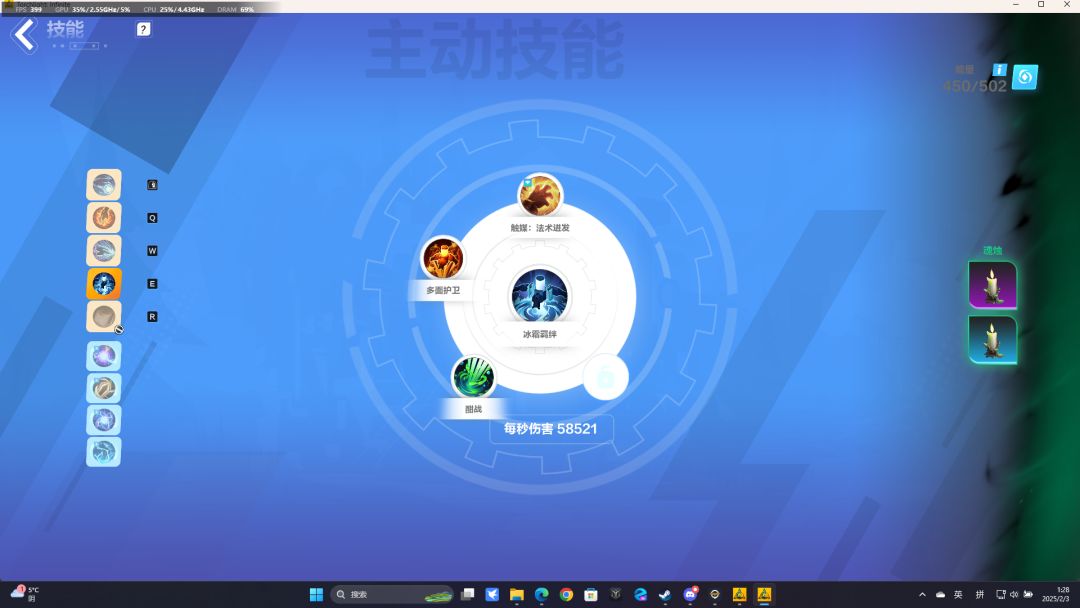Click the 450/502 energy value
The width and height of the screenshot is (1080, 608).
975,86
